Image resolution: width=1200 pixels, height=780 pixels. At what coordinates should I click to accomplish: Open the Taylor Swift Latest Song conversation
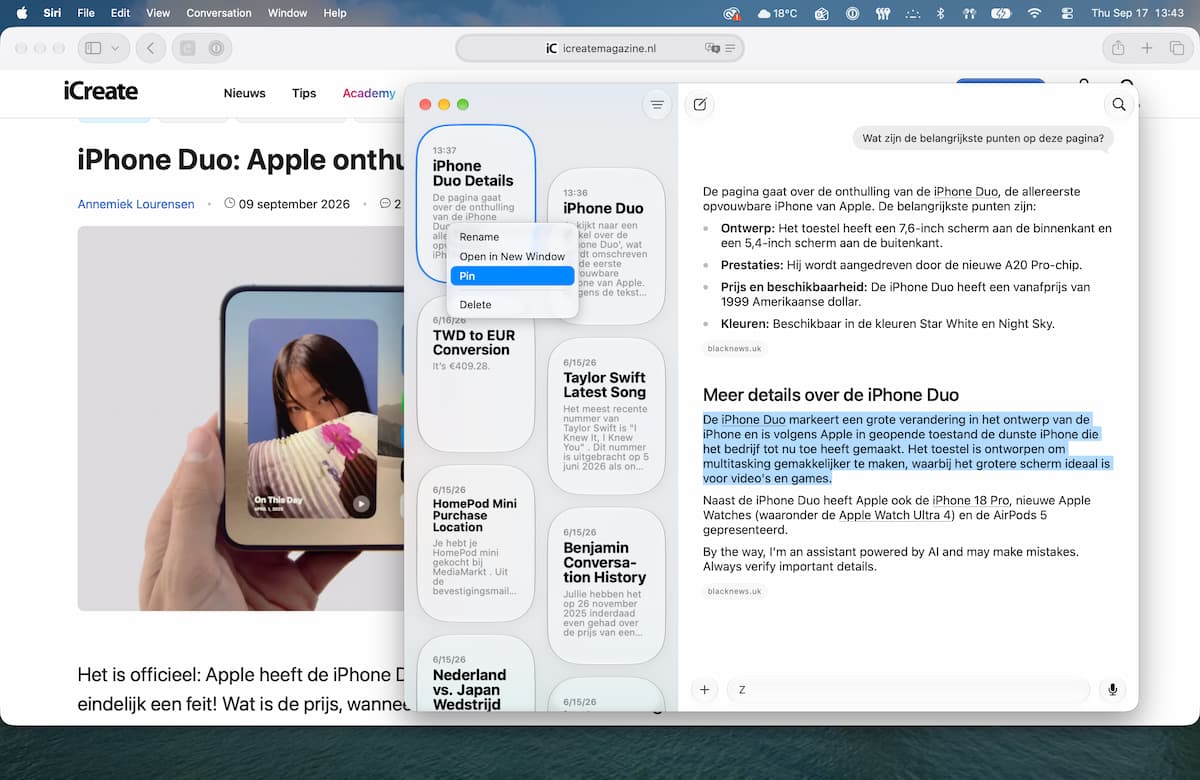click(606, 415)
